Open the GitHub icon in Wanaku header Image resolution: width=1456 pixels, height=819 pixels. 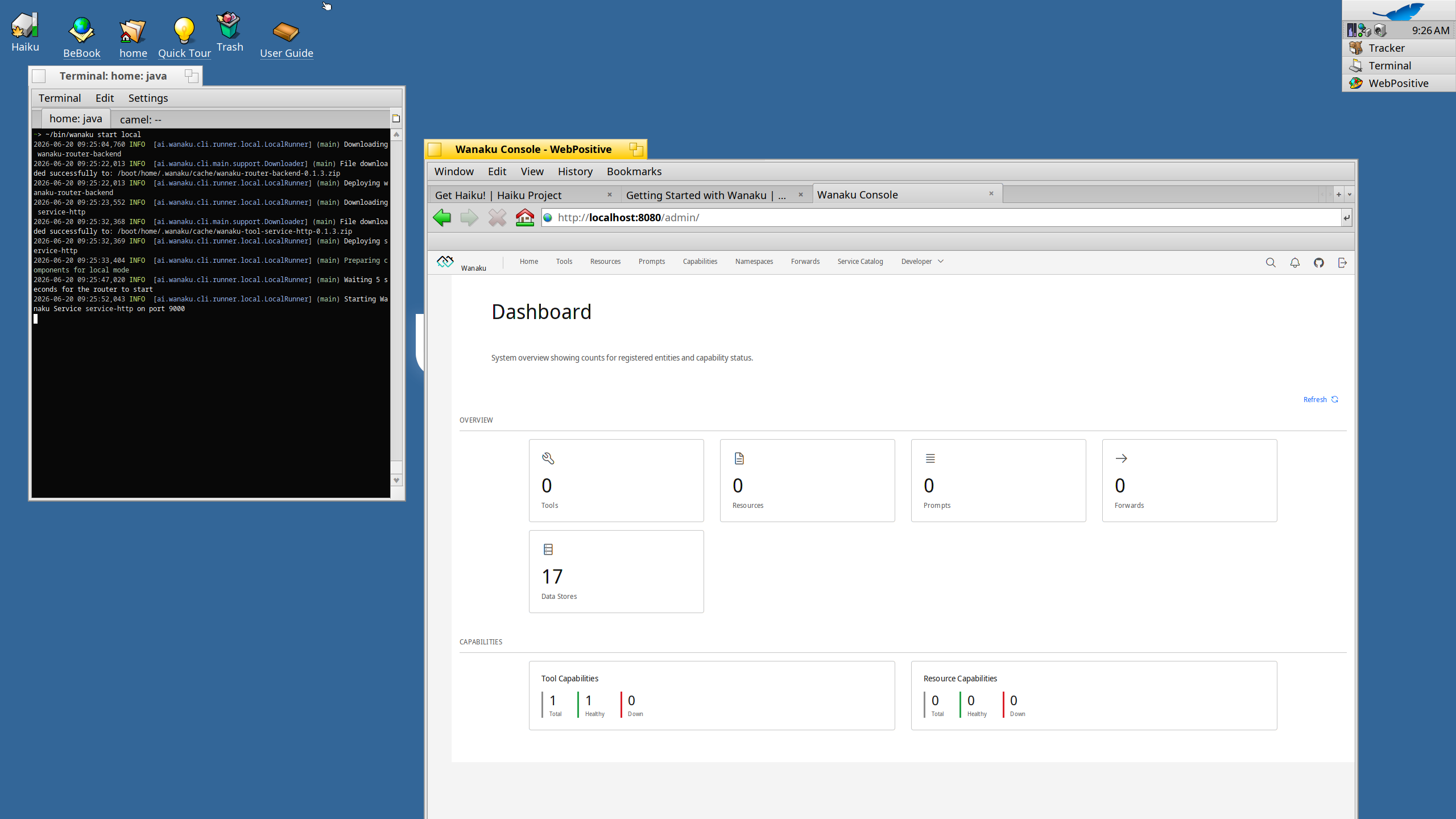click(1318, 262)
